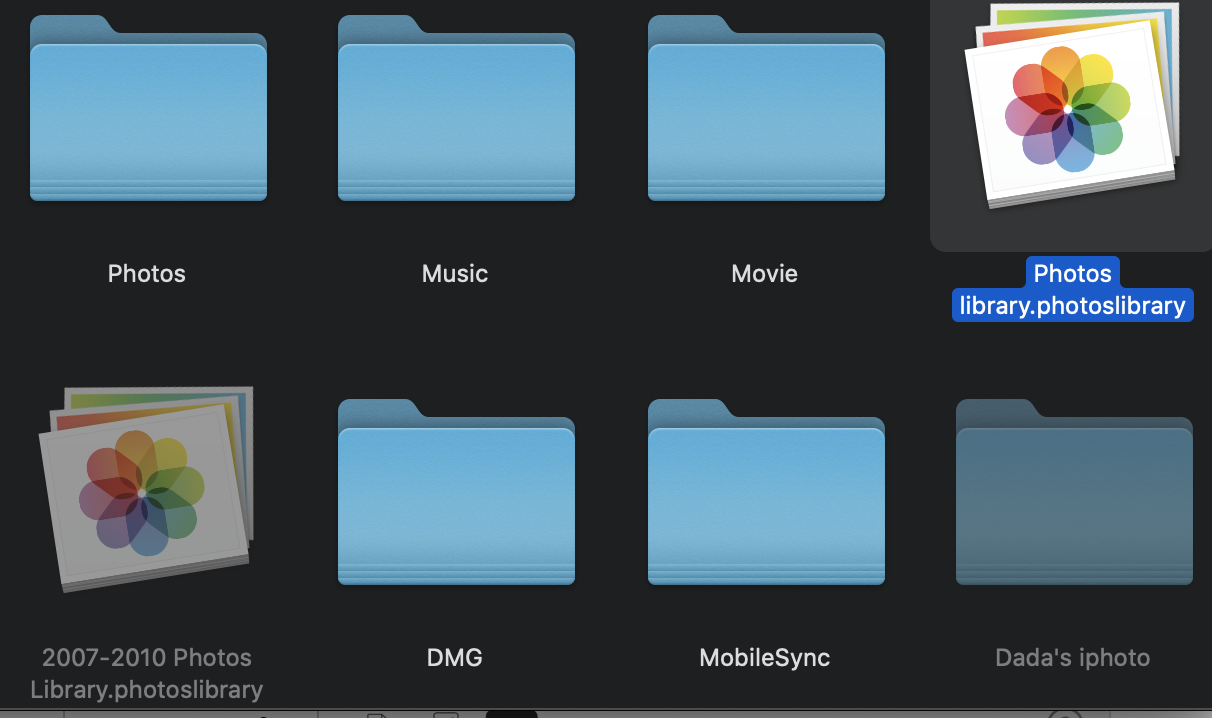Select the dimmed Dada's iphoto folder icon
Screen dimensions: 1212x718
pyautogui.click(x=1074, y=492)
